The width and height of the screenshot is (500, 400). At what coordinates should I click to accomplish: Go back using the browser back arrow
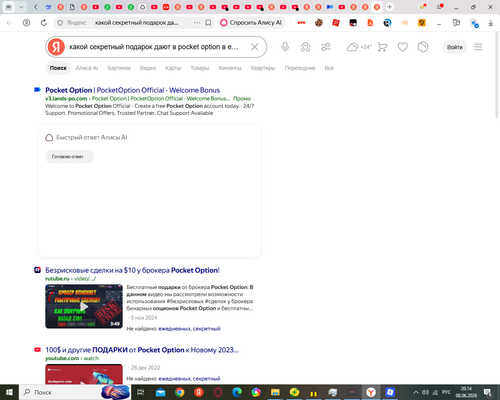click(x=9, y=23)
